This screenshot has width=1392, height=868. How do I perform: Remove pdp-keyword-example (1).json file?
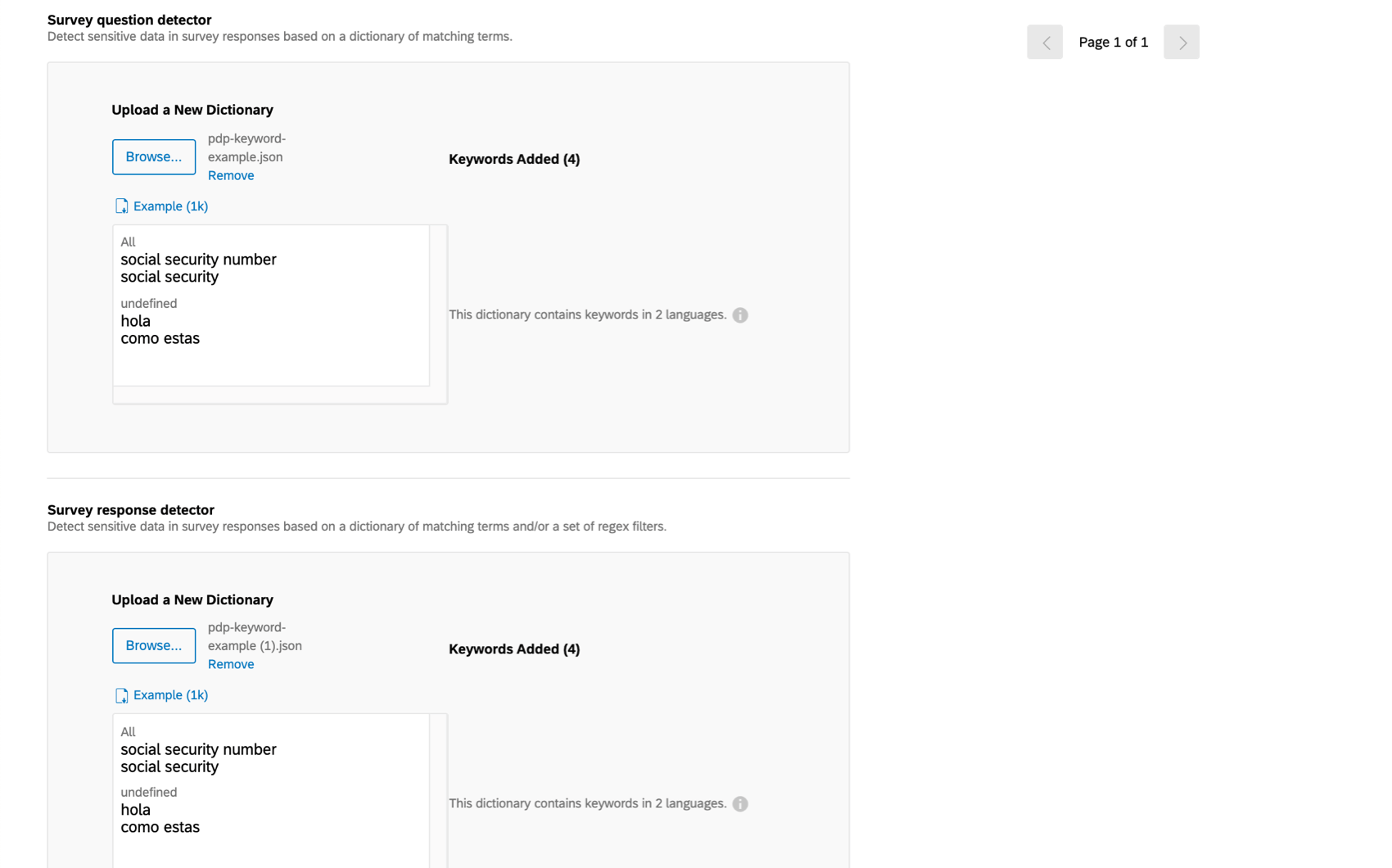point(231,664)
